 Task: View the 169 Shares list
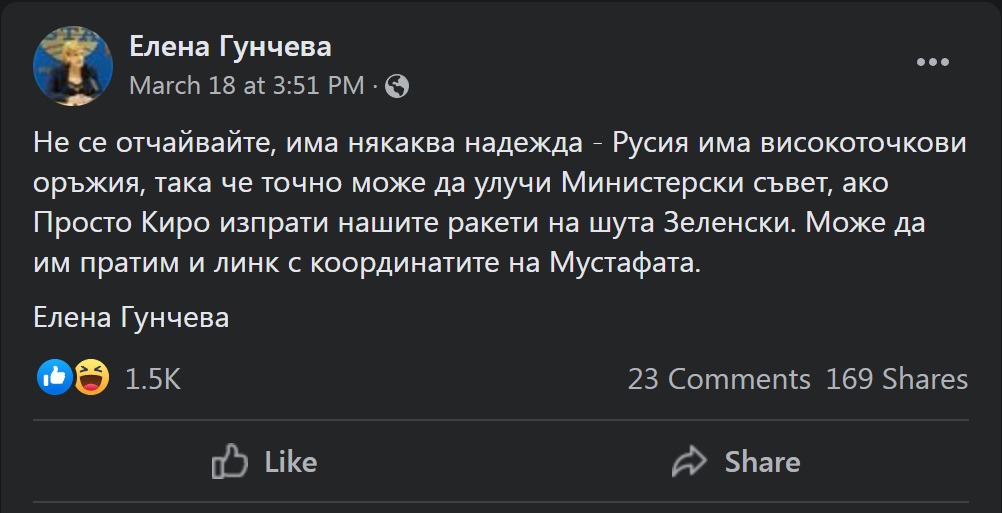coord(896,379)
